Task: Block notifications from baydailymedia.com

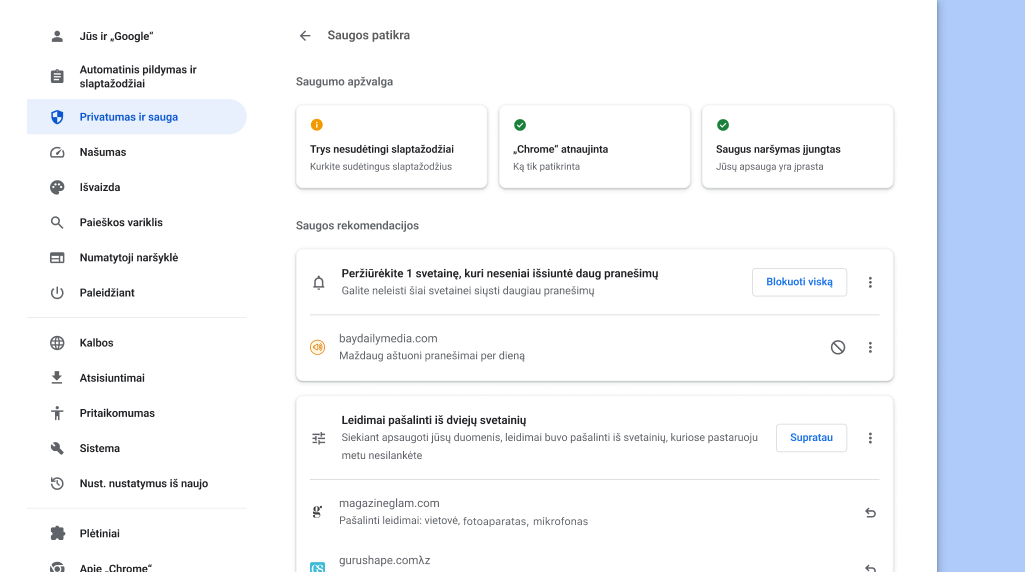Action: [838, 348]
